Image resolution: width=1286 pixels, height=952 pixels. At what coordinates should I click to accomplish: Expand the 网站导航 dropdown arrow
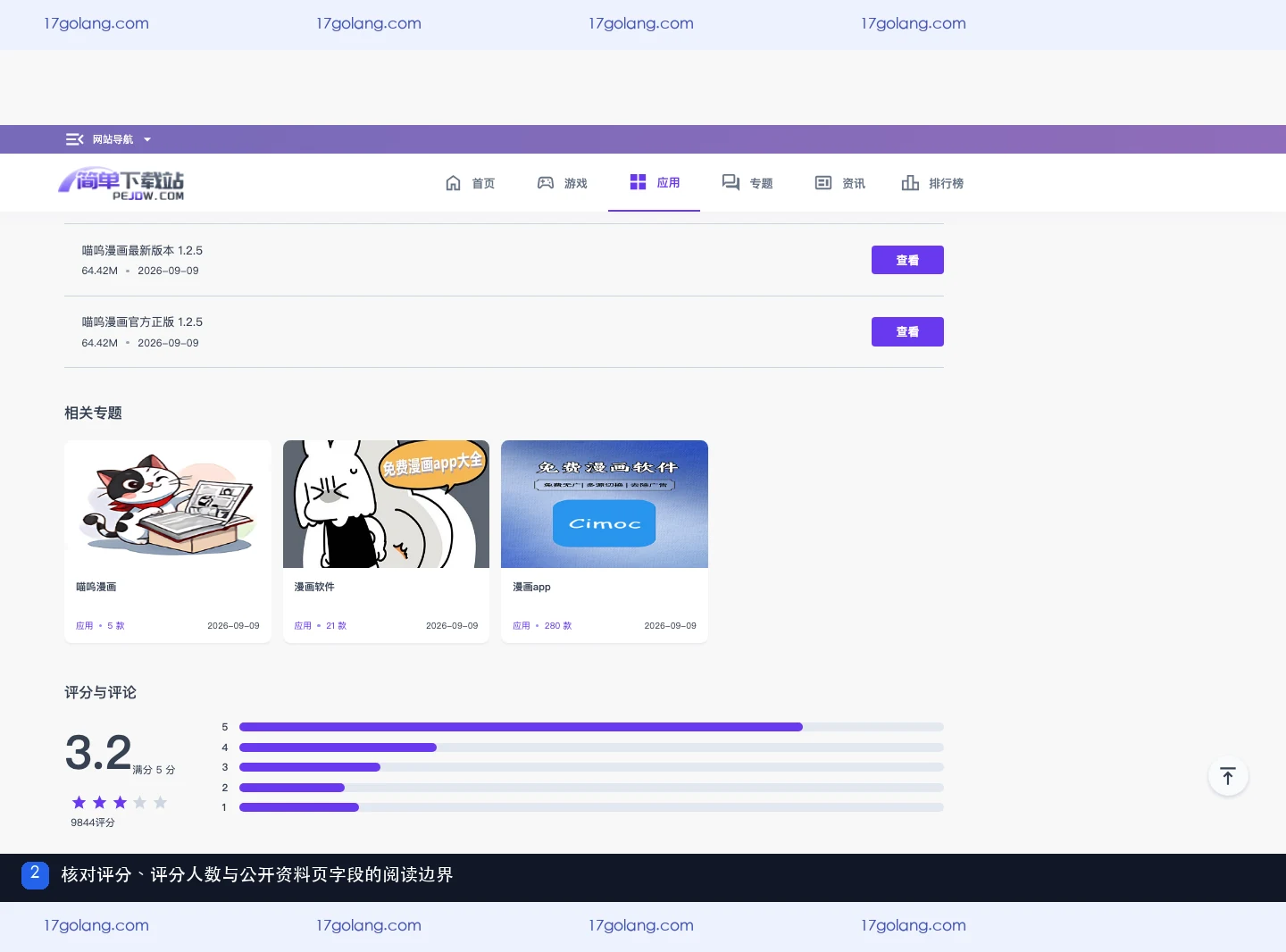coord(147,139)
